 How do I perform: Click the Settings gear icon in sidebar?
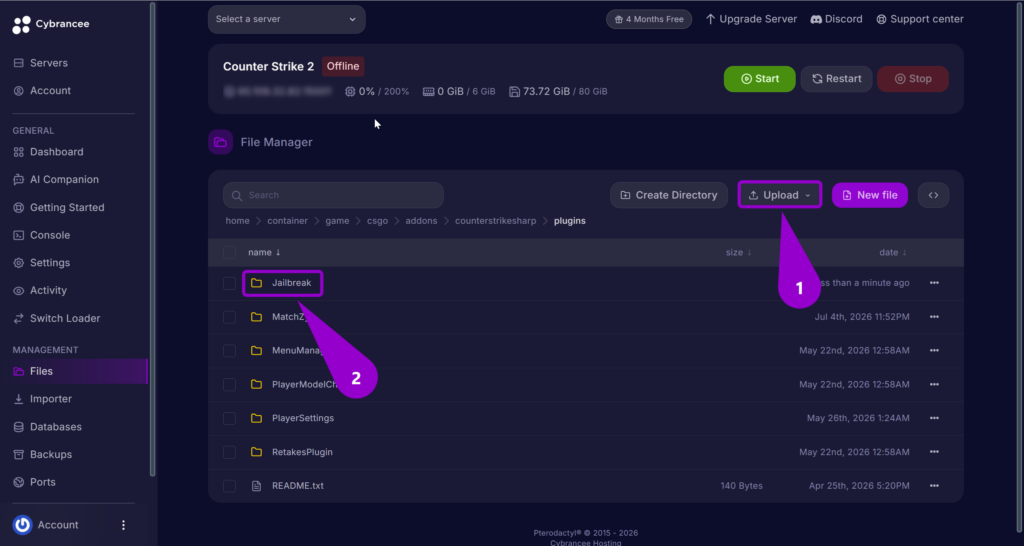tap(18, 263)
